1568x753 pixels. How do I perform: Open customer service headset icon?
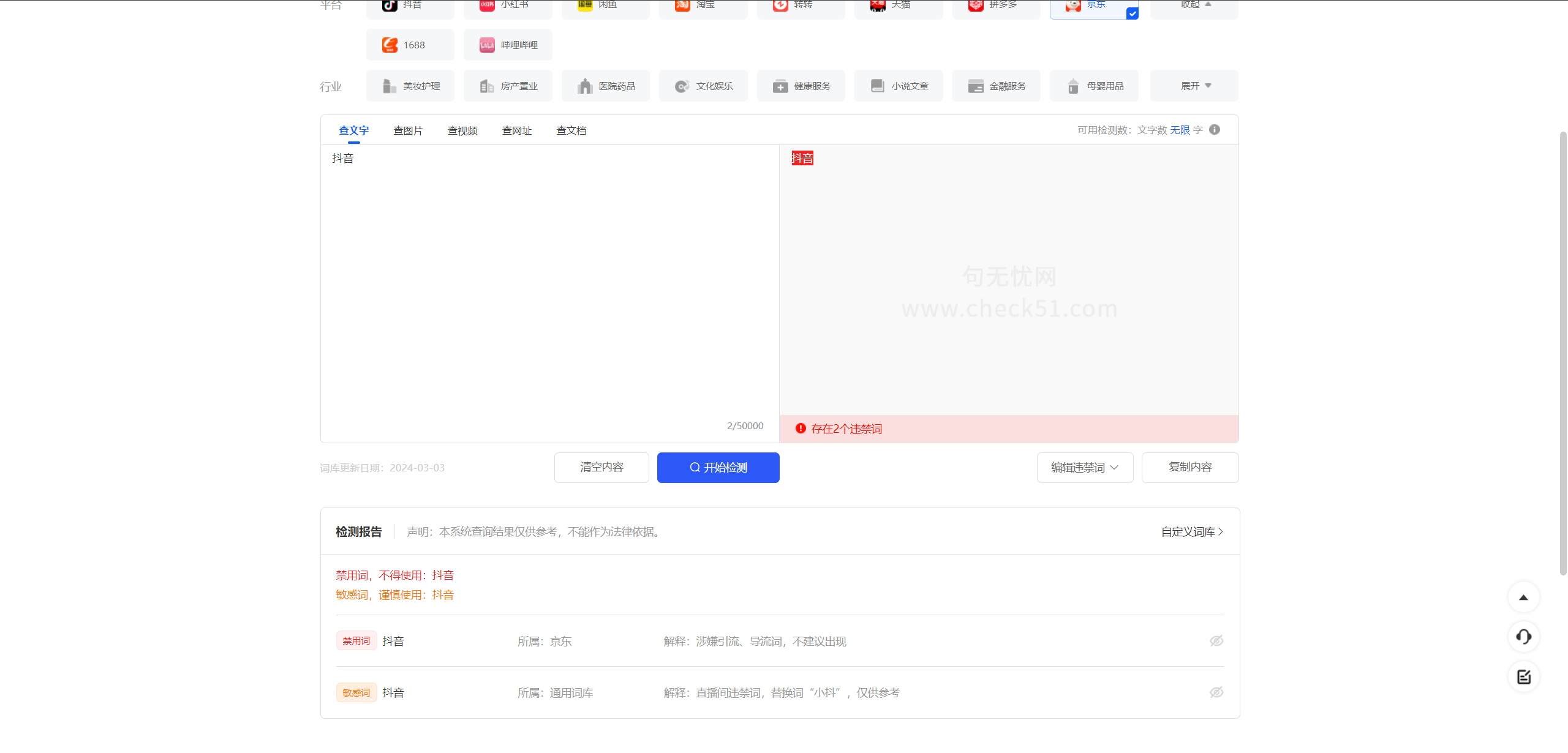coord(1523,637)
